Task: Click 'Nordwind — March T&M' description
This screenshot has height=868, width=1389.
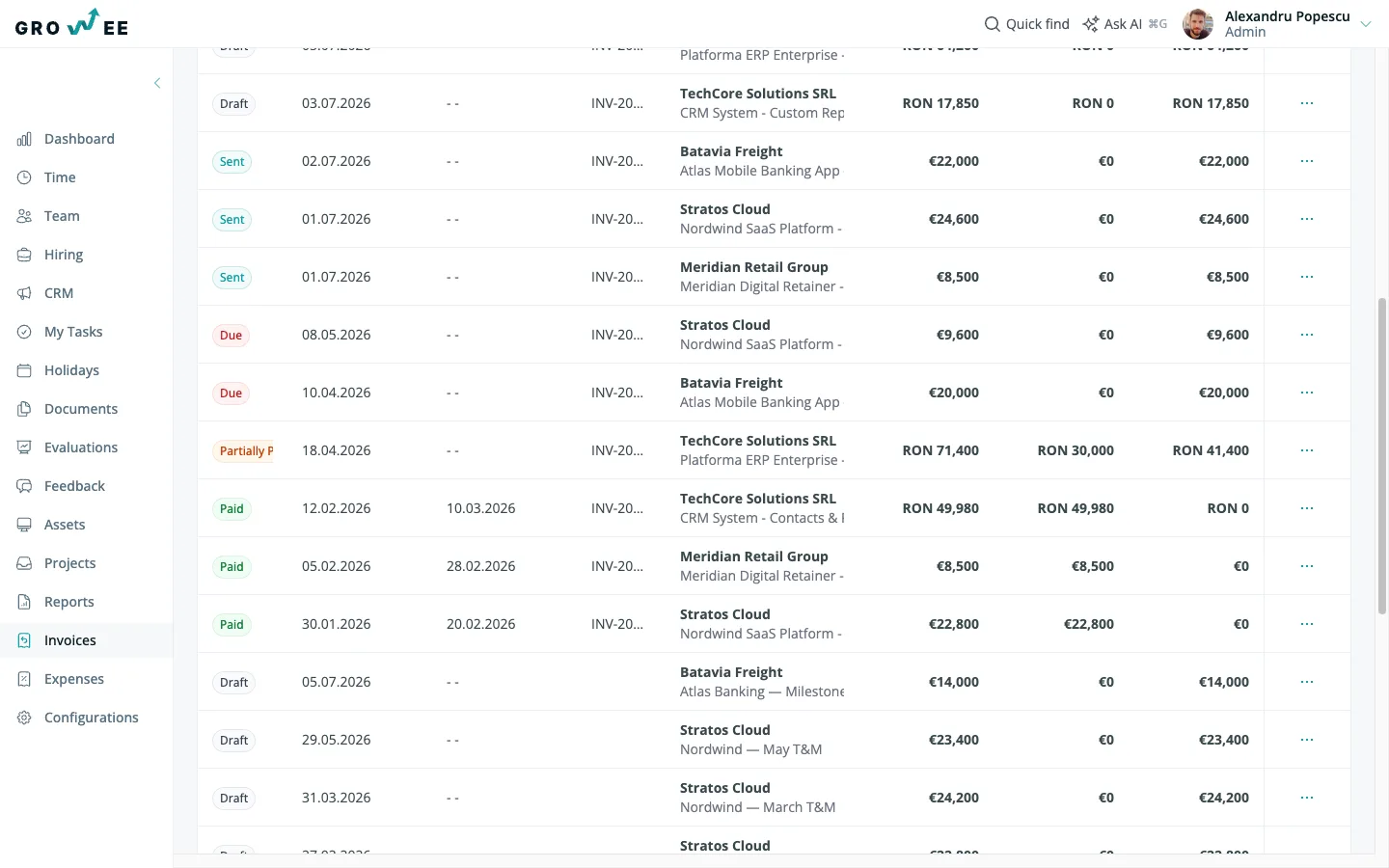Action: click(x=757, y=807)
